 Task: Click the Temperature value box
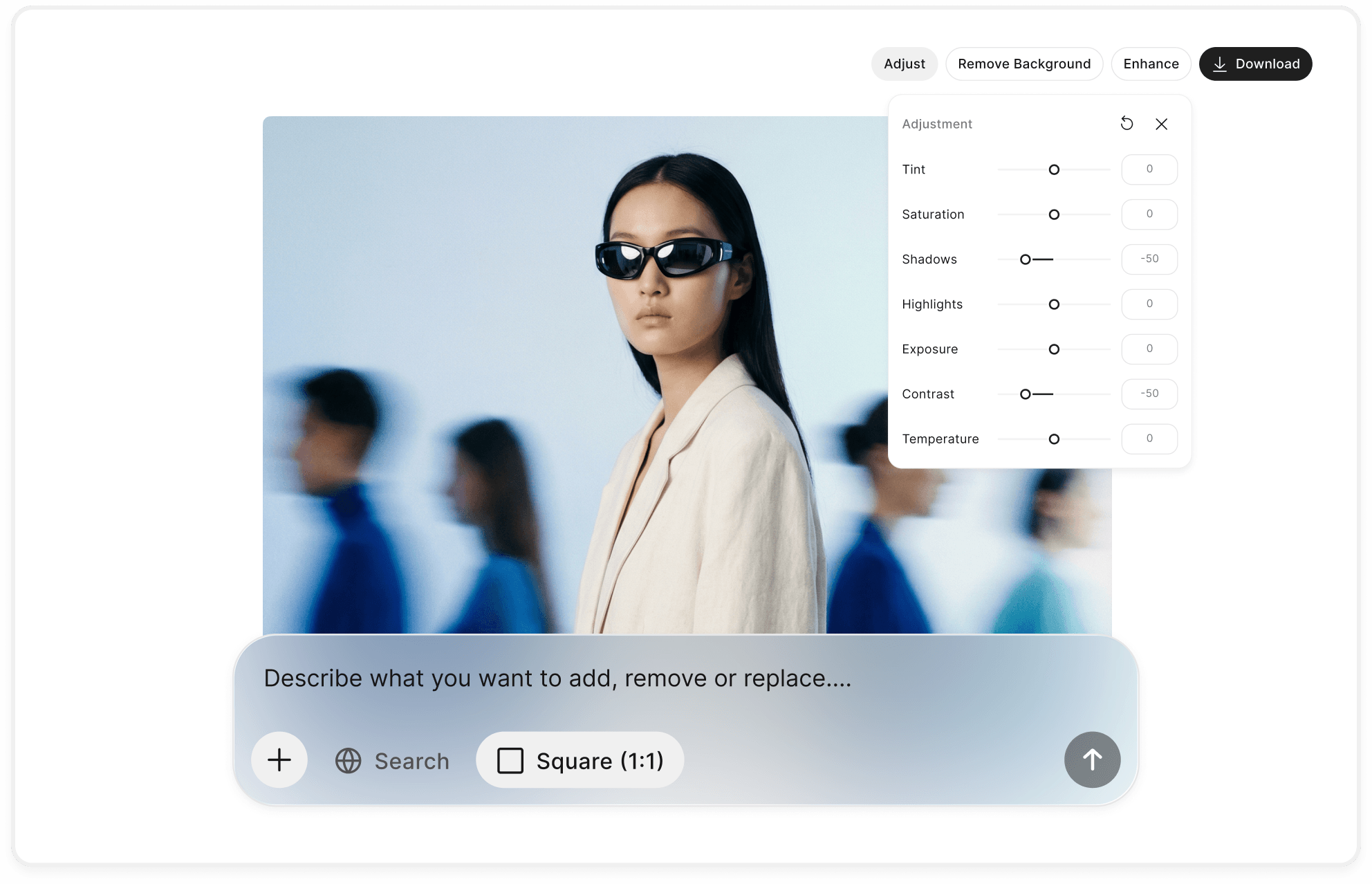[x=1149, y=439]
